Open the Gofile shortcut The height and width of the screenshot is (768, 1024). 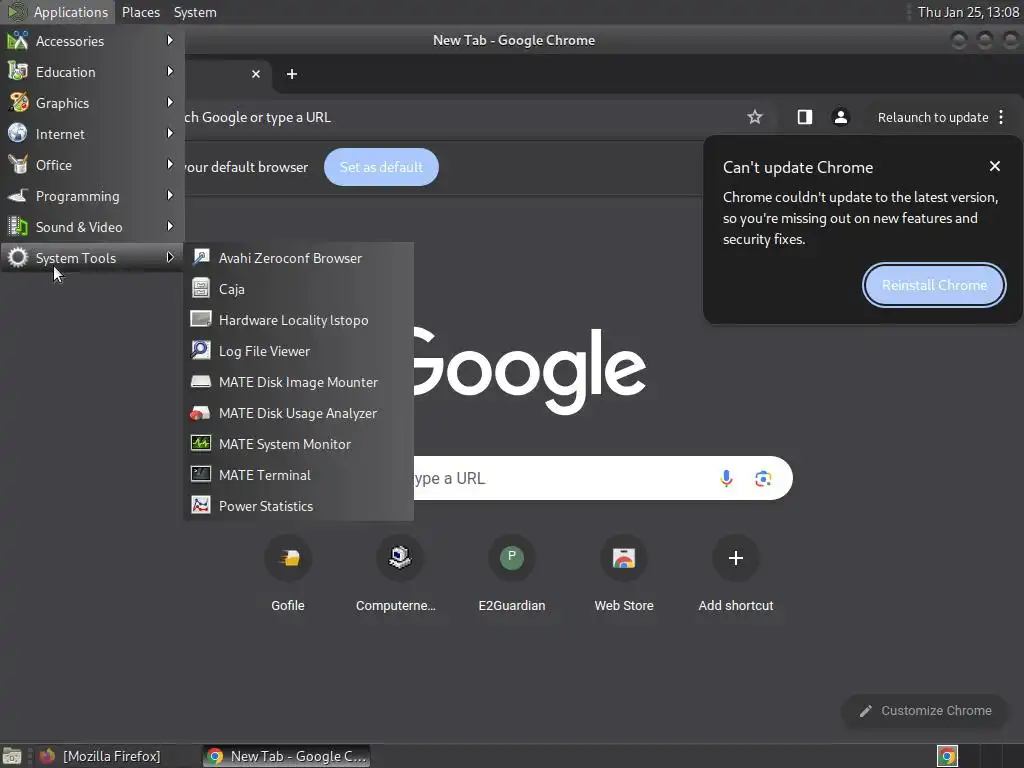[288, 575]
